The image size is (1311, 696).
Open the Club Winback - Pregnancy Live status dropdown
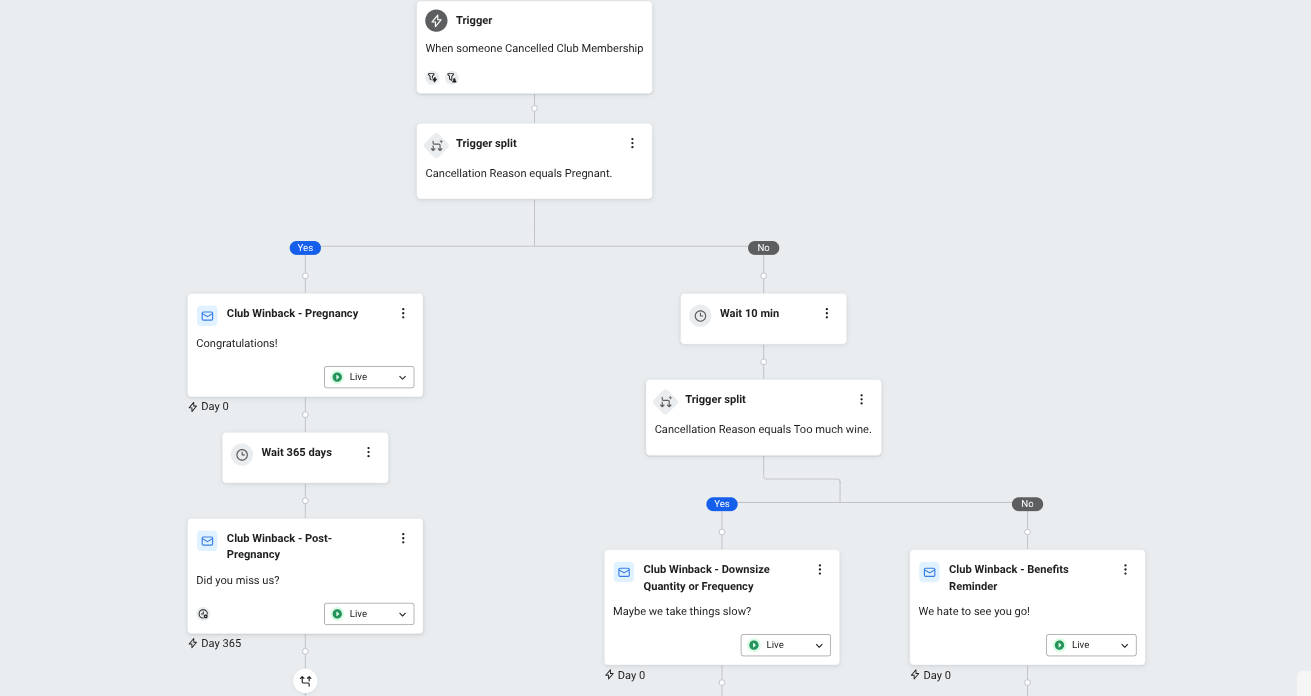click(369, 377)
